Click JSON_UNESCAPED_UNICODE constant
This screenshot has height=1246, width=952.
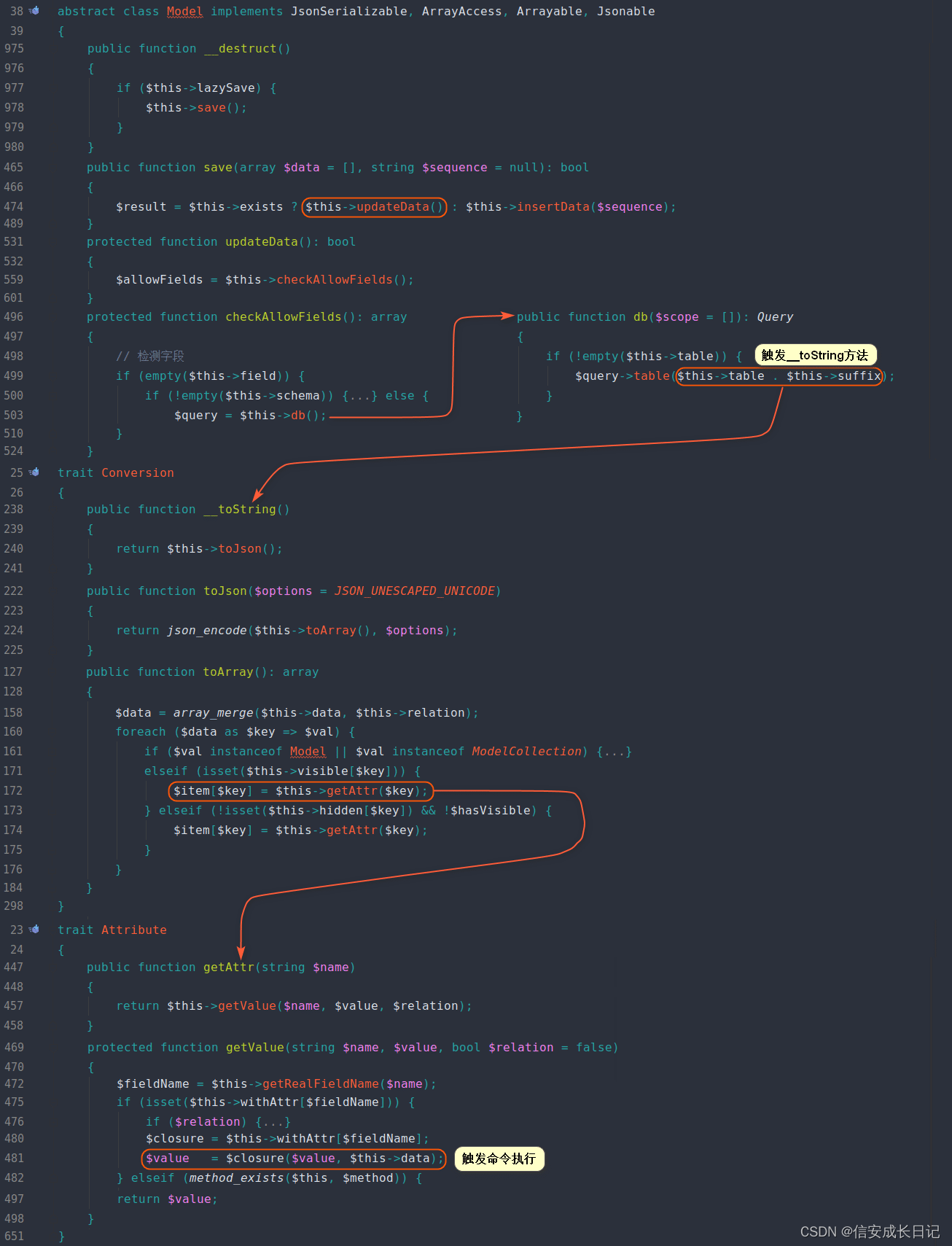415,591
